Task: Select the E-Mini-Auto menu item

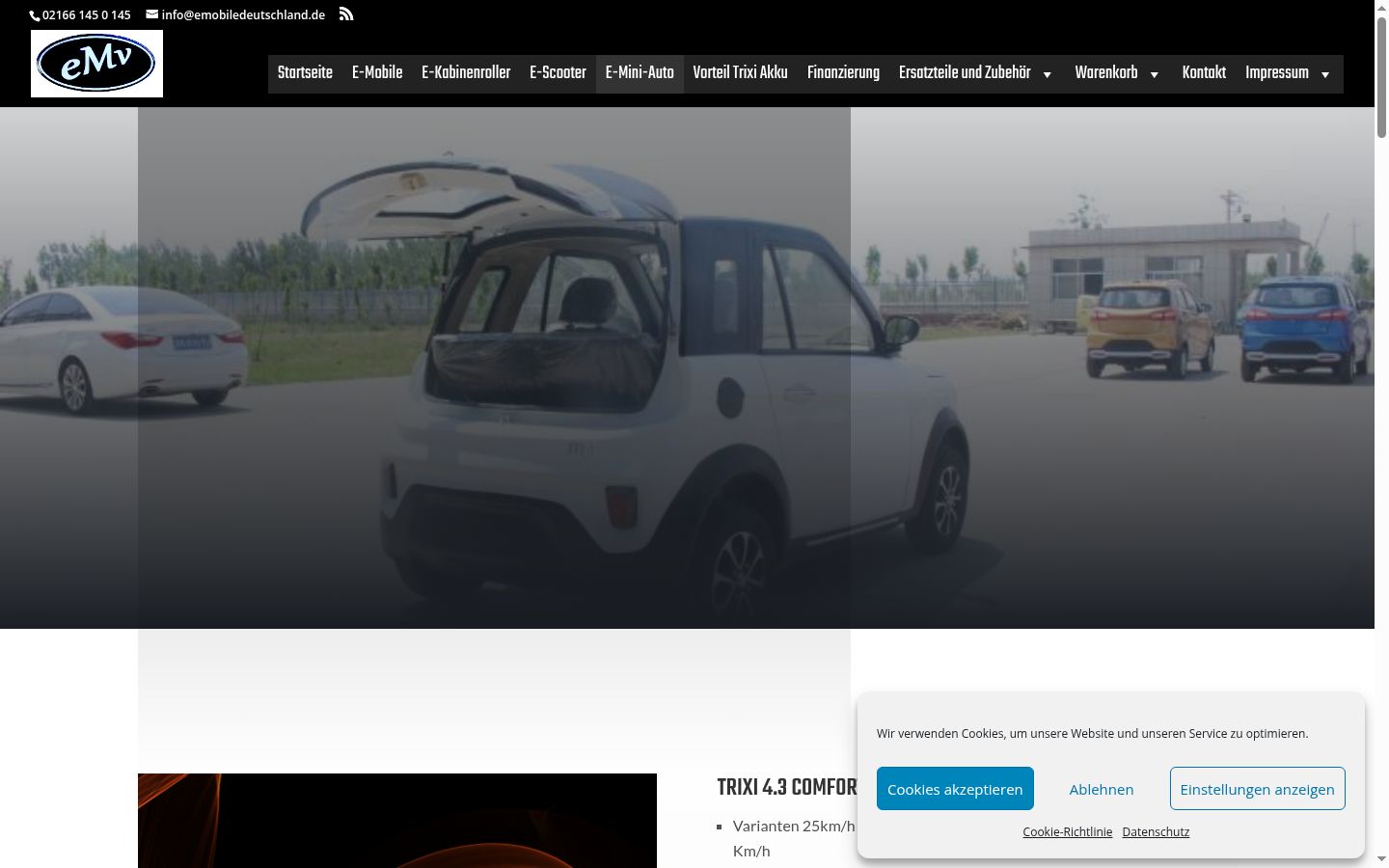Action: 640,73
